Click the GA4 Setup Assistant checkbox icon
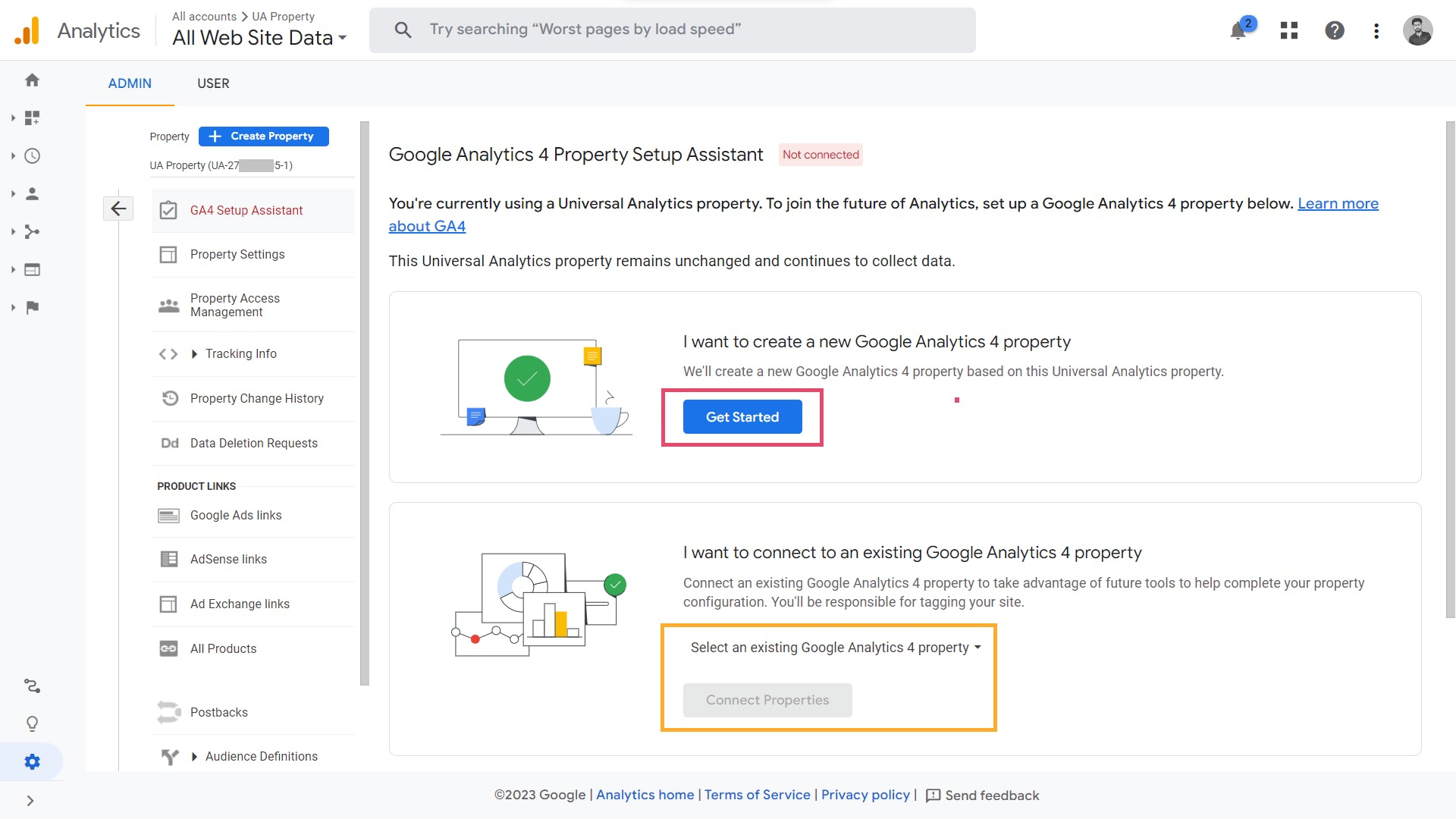Screen dimensions: 1456x819 tap(168, 210)
